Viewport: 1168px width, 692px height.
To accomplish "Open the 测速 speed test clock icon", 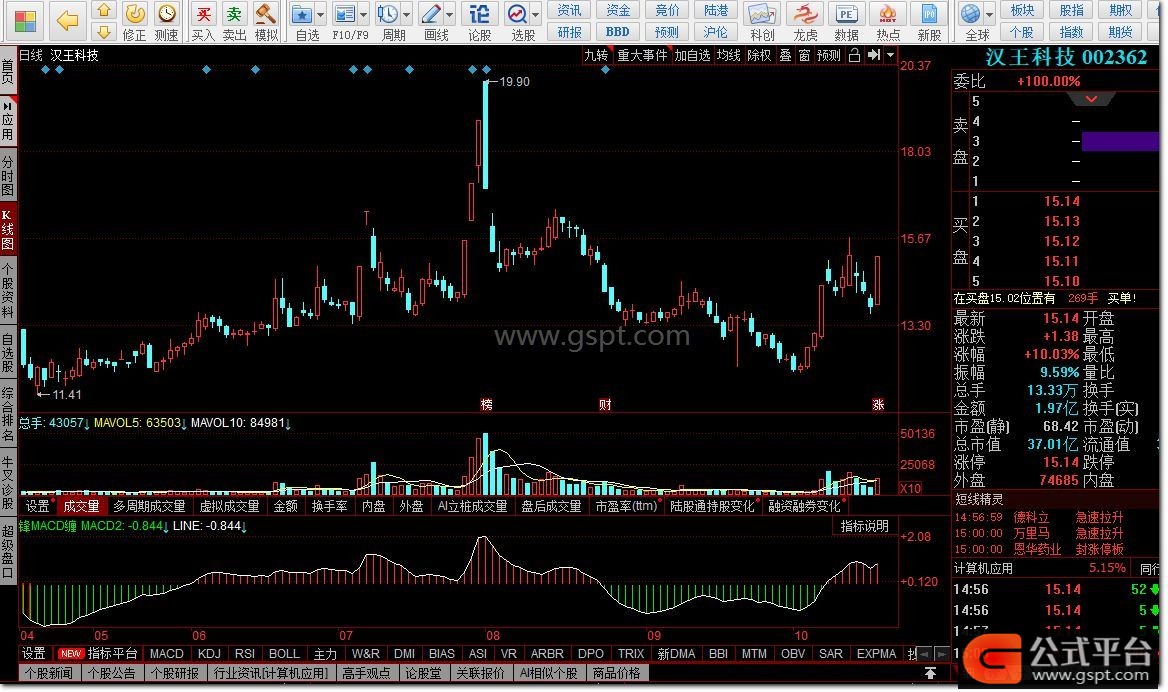I will tap(167, 22).
